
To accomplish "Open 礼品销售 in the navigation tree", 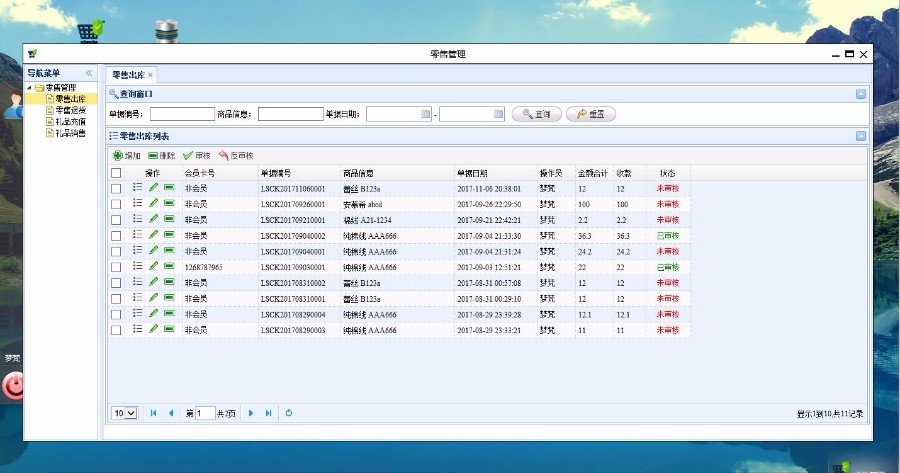I will pos(70,133).
